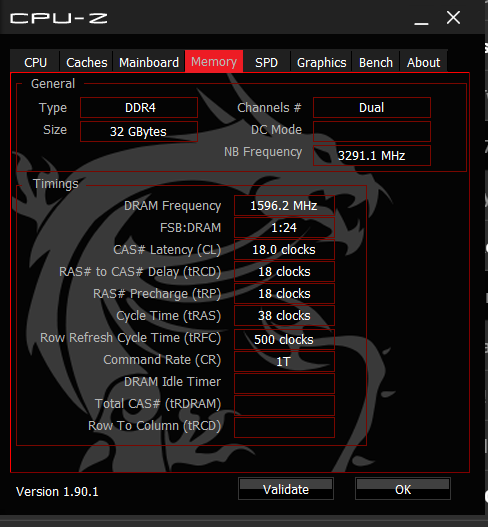Click the OK button
Screen dimensions: 488x527
403,489
